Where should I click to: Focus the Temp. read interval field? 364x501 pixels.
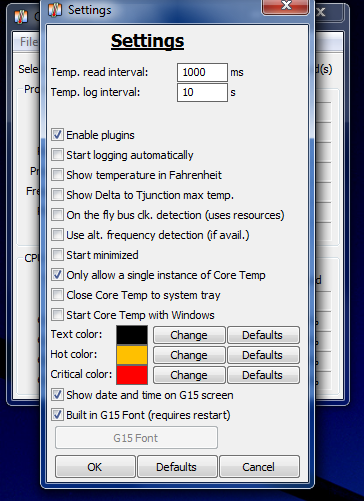(x=202, y=72)
